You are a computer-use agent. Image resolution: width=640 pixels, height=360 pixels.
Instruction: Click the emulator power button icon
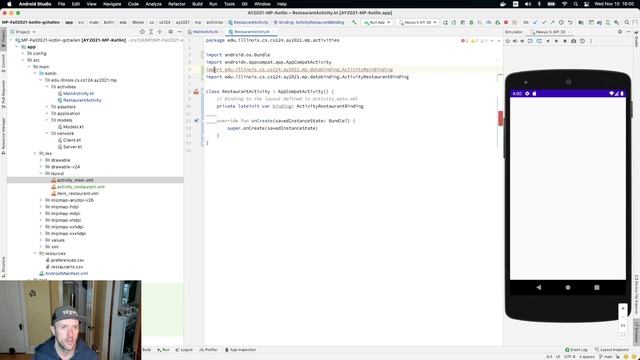(x=507, y=41)
